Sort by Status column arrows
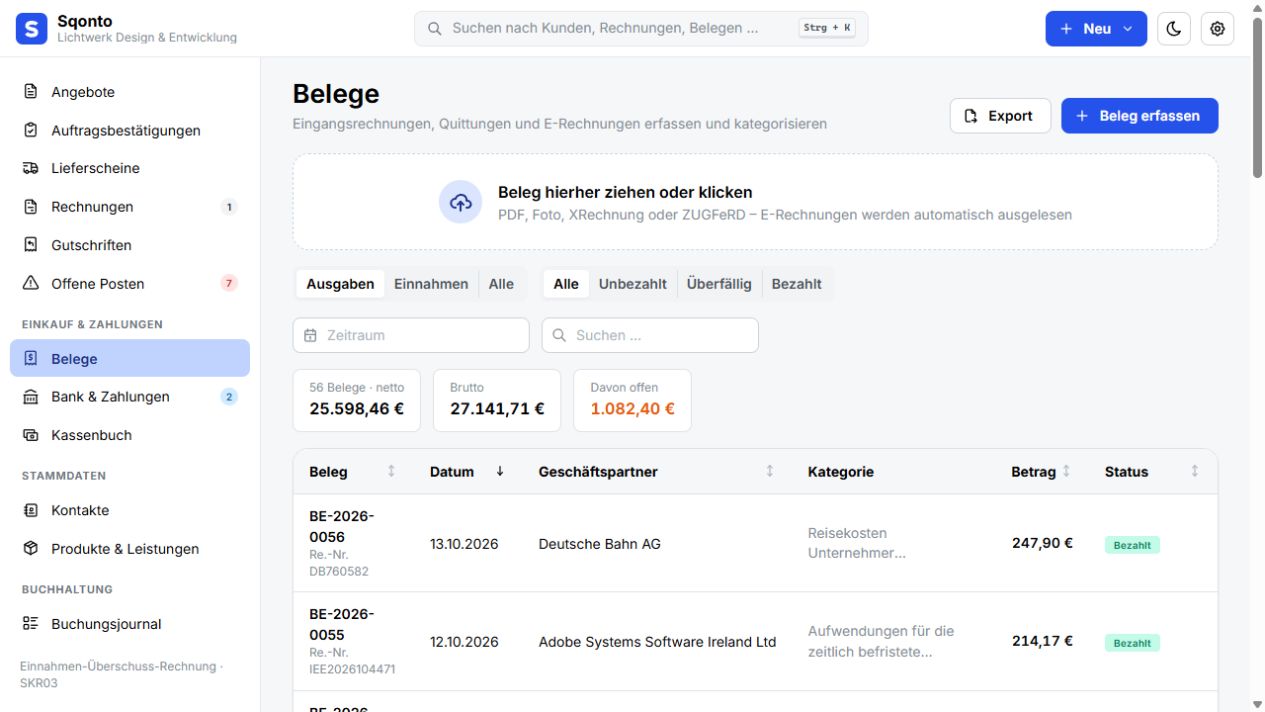1265x712 pixels. tap(1194, 471)
